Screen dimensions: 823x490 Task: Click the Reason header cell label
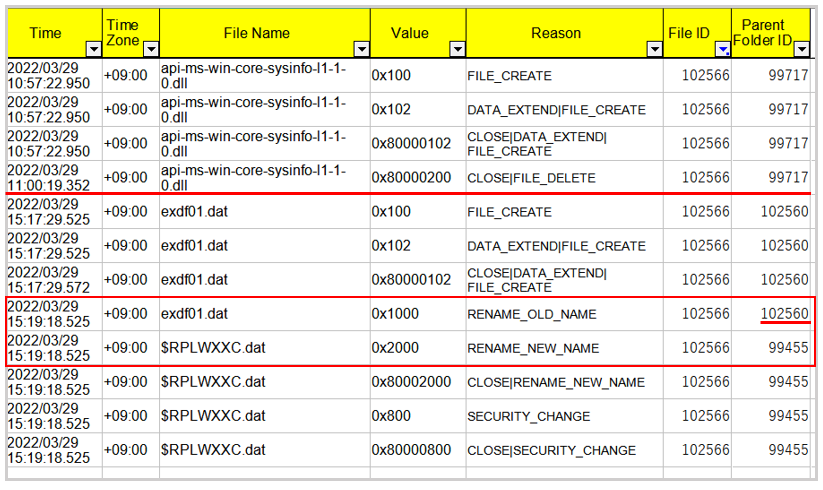coord(556,33)
